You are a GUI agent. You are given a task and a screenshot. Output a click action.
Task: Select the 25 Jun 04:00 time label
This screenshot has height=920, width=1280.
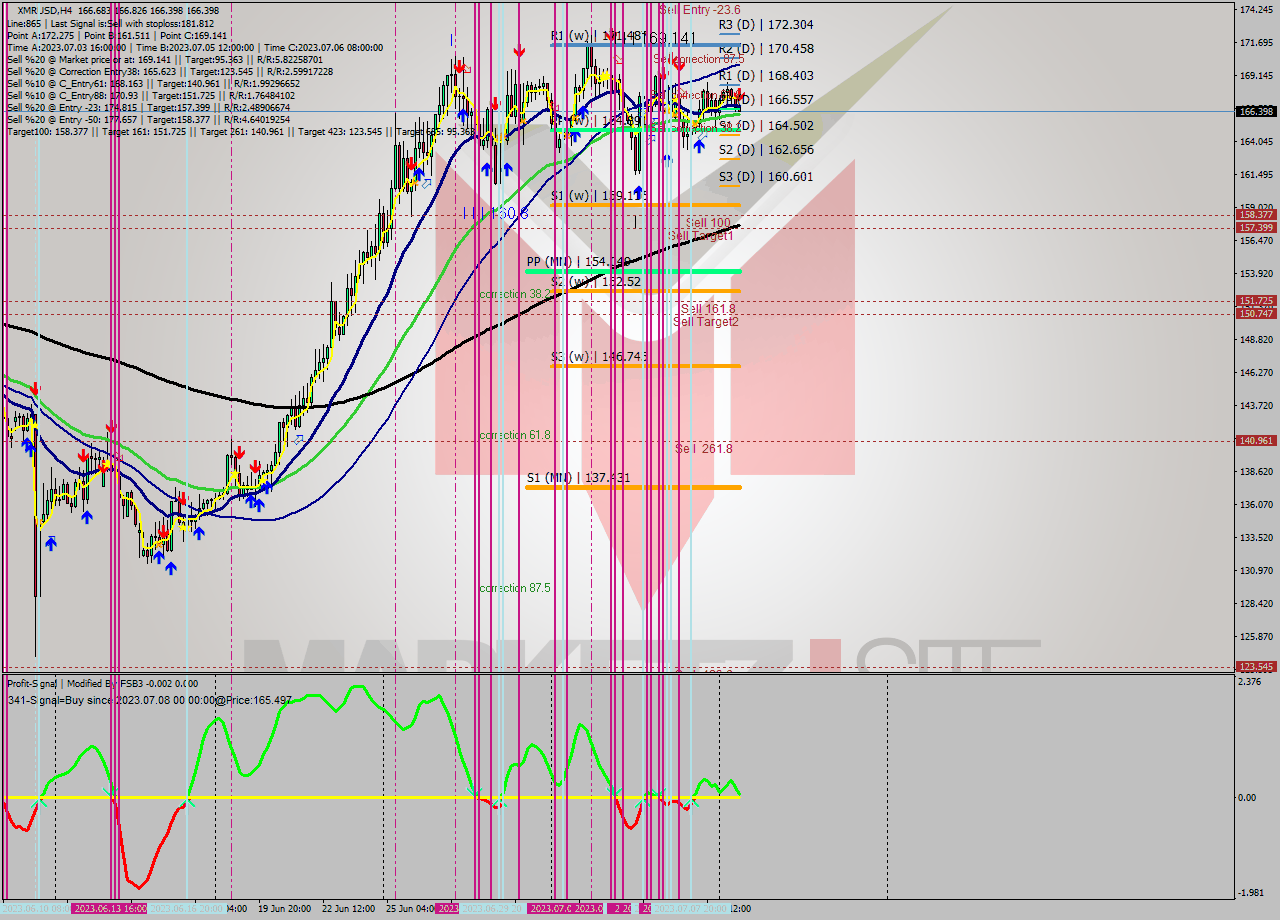pyautogui.click(x=410, y=909)
